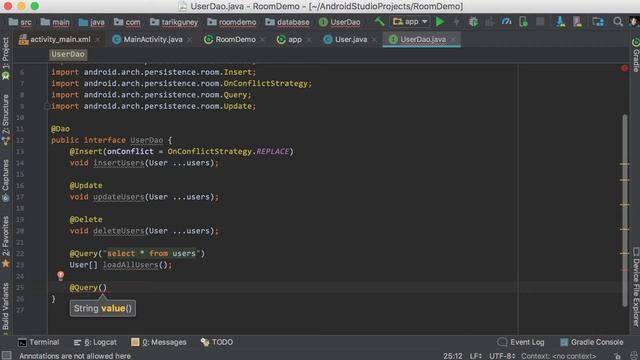Click the user avatar icon in toolbar

(x=635, y=22)
